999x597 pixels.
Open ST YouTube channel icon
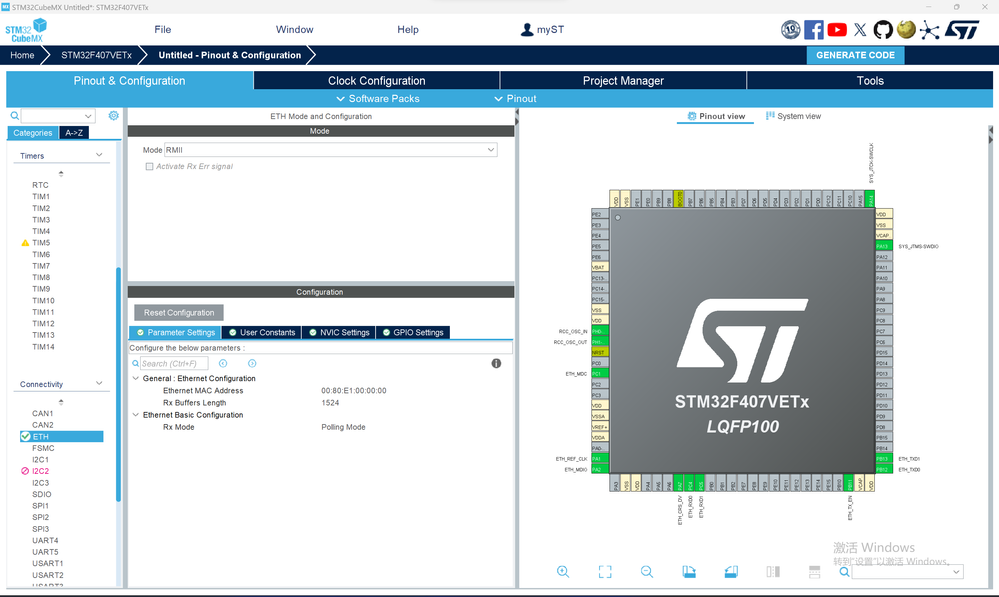click(x=837, y=29)
